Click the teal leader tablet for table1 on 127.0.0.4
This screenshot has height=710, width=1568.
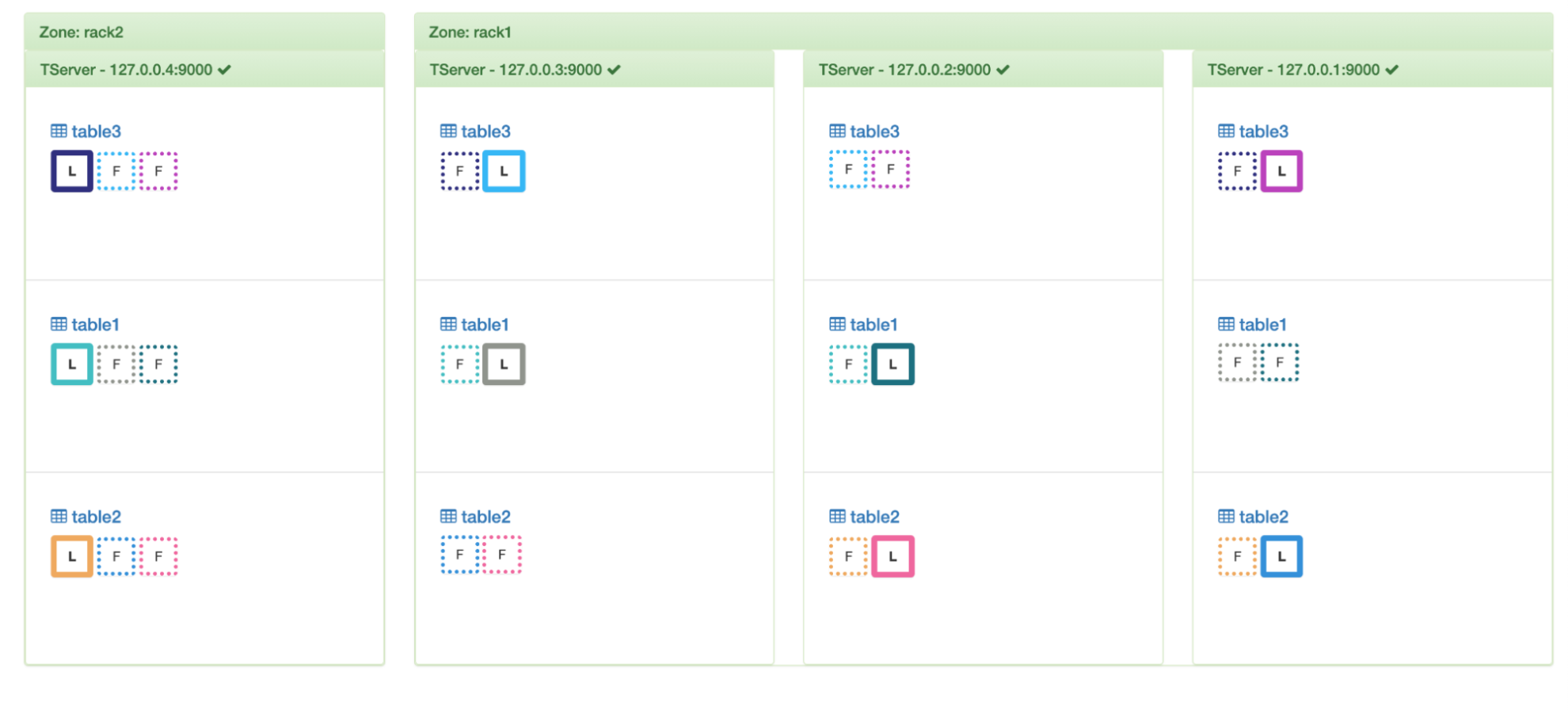tap(70, 364)
